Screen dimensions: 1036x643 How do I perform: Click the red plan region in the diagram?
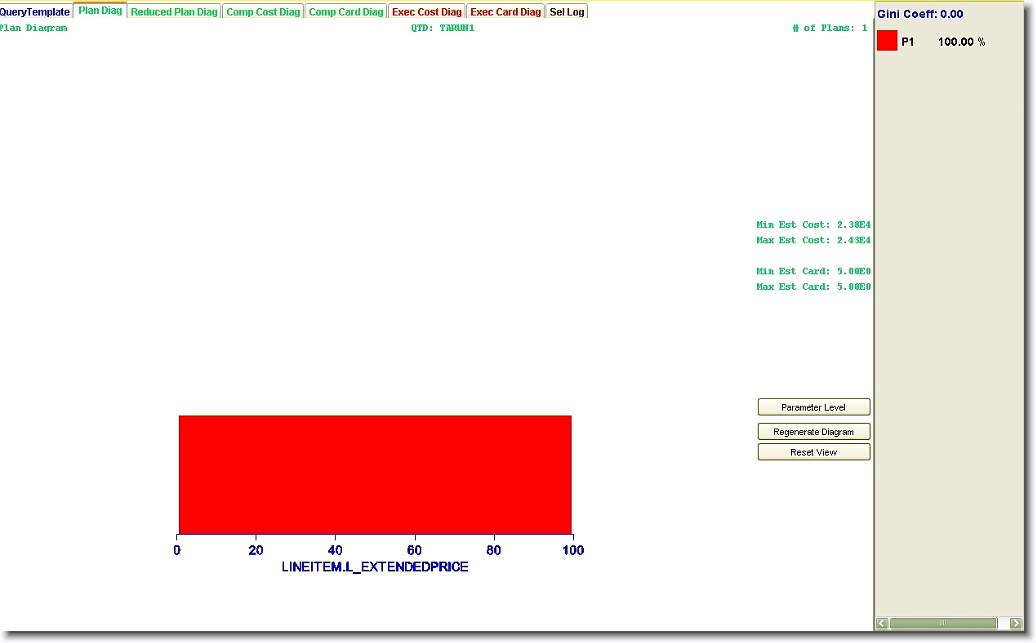[375, 475]
